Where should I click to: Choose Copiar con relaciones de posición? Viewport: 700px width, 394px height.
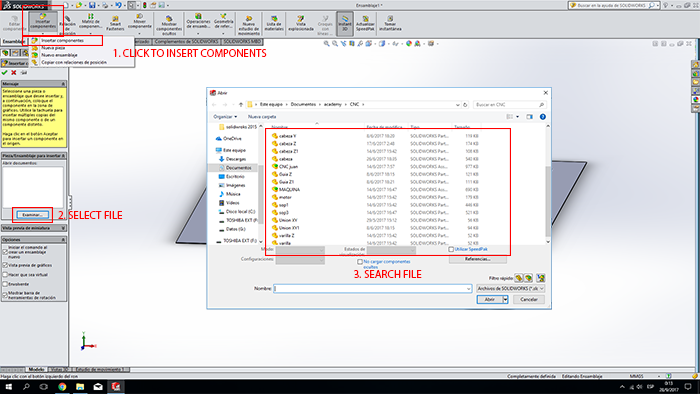click(x=74, y=62)
